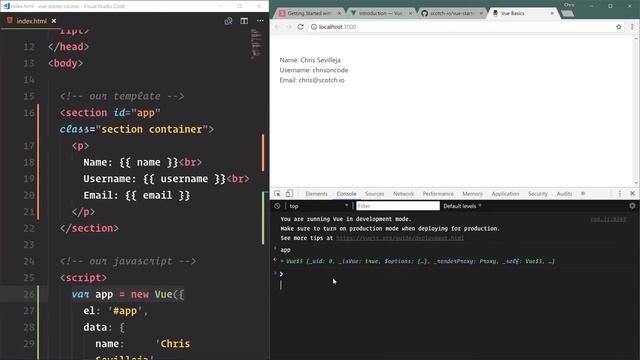This screenshot has width=640, height=360.
Task: Open the top execution context dropdown
Action: click(x=318, y=206)
